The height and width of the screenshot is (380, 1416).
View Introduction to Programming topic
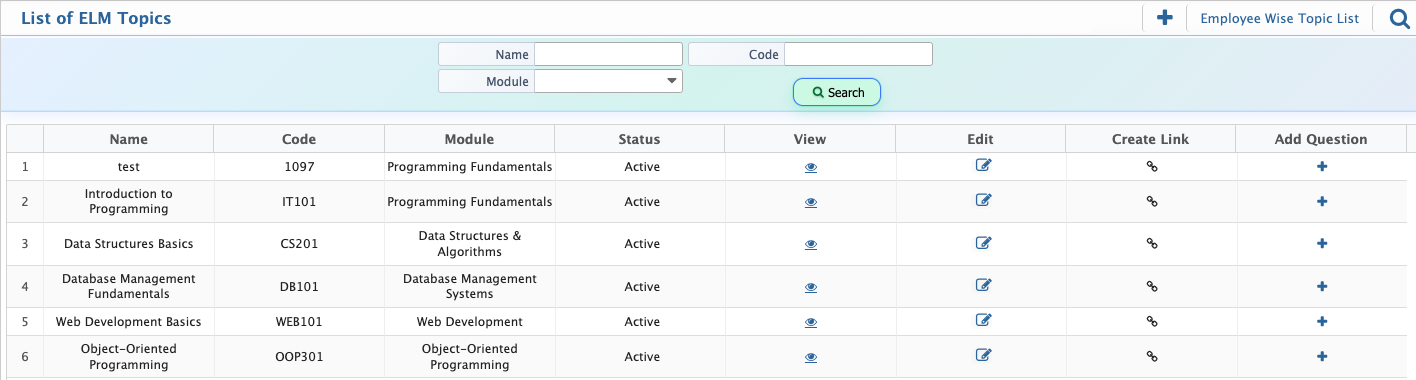tap(811, 202)
